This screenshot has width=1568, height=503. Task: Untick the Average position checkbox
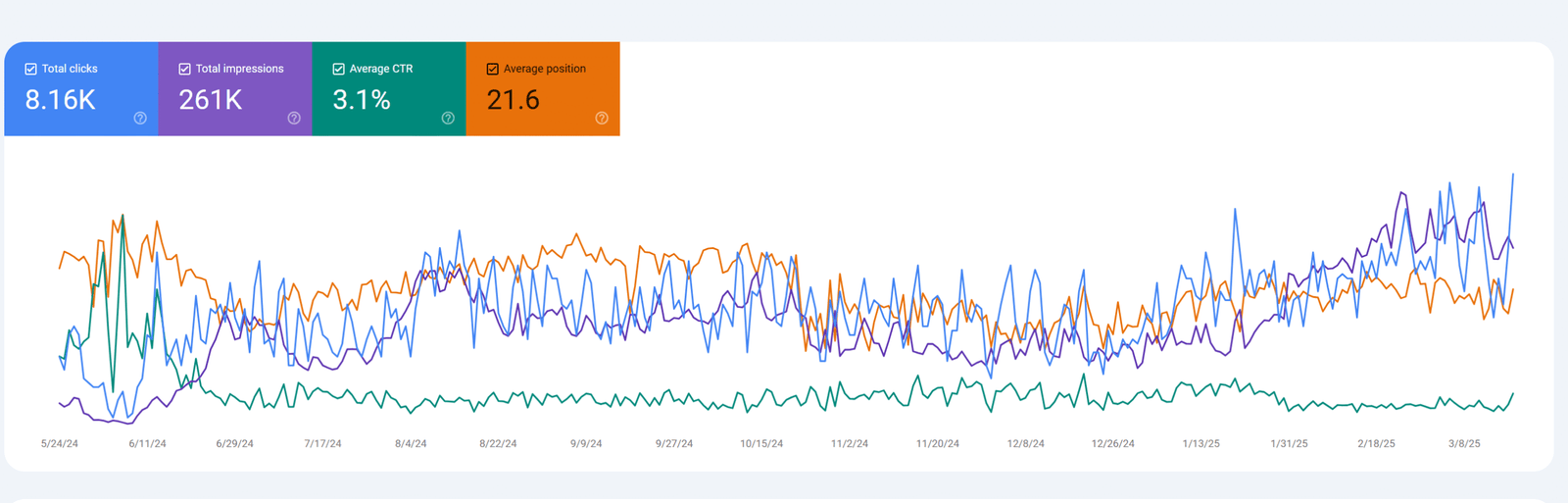pos(492,69)
